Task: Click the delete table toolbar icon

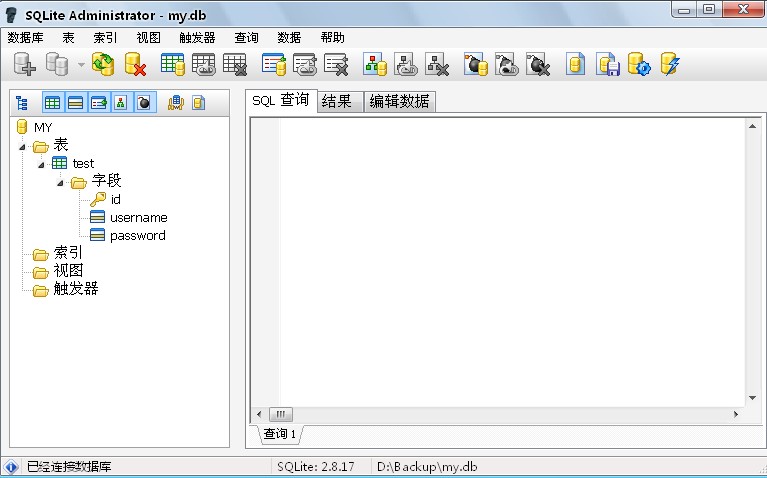Action: 235,64
